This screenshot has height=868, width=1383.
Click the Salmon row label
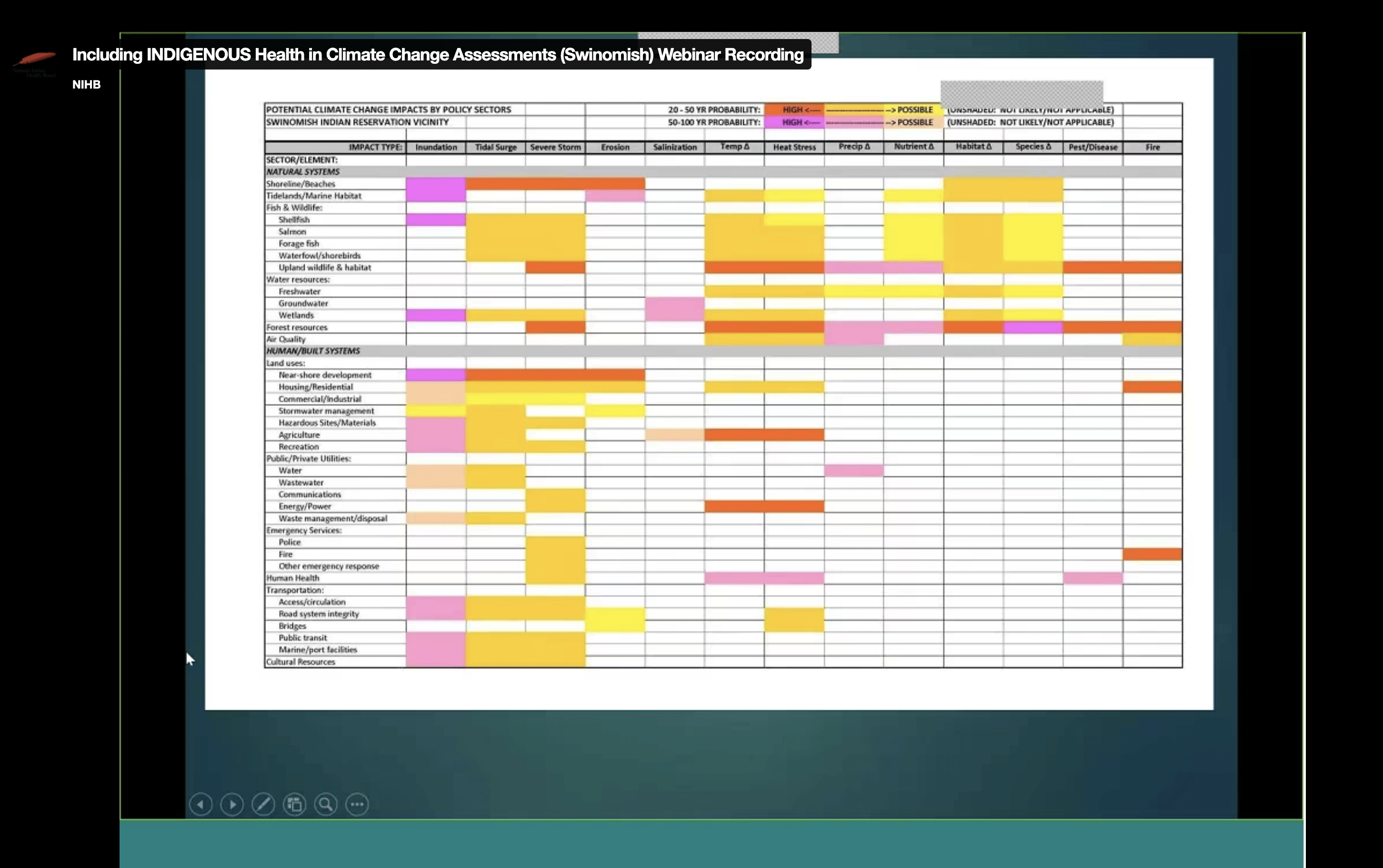click(292, 231)
